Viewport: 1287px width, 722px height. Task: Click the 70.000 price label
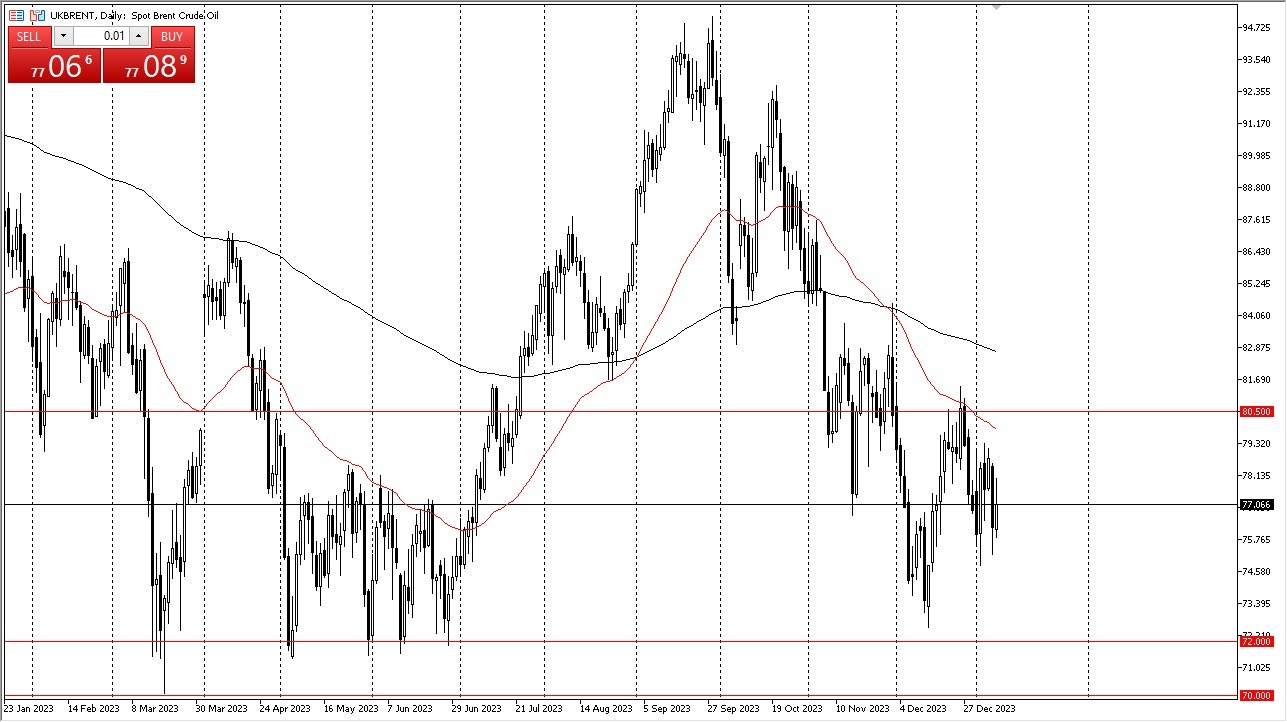[x=1255, y=697]
